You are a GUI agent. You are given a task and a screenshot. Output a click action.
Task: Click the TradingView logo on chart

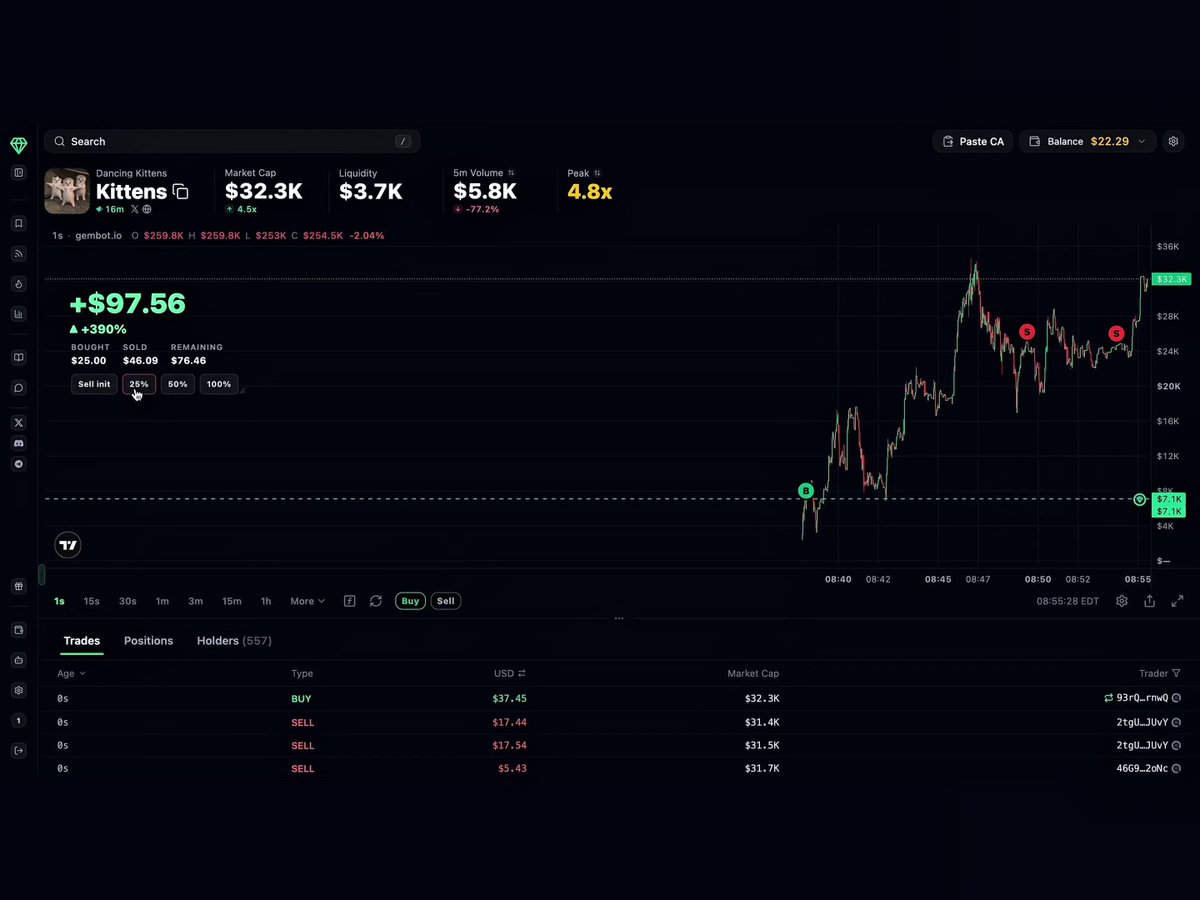click(68, 545)
